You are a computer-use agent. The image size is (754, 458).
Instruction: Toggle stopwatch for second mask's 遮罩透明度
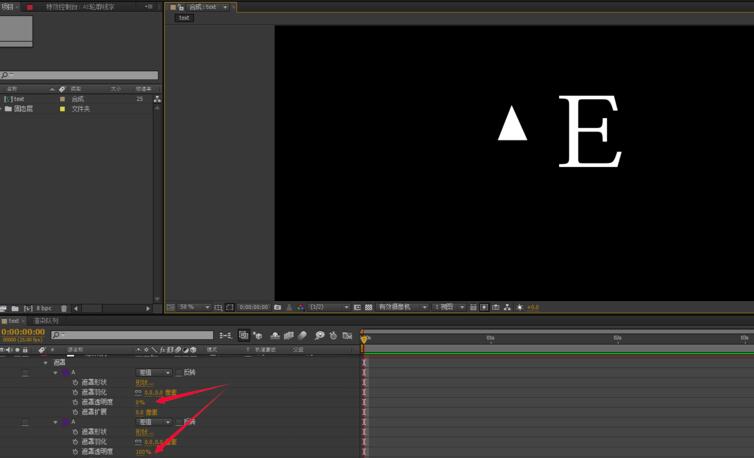coord(75,452)
